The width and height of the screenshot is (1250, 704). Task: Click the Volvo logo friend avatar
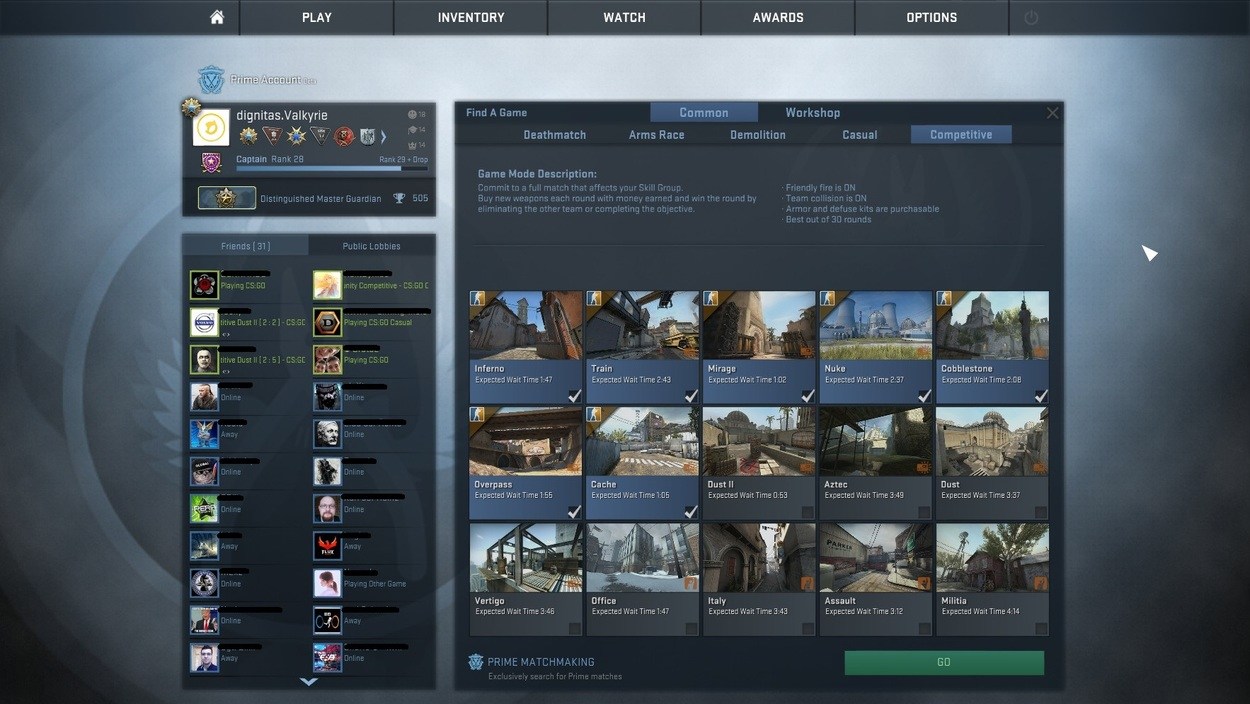(x=204, y=322)
